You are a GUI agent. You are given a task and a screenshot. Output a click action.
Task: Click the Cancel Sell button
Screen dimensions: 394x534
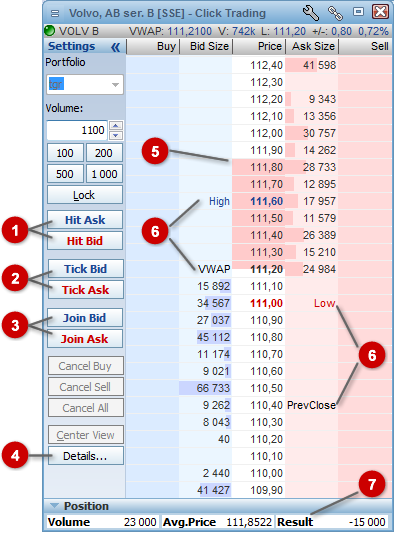click(x=85, y=387)
